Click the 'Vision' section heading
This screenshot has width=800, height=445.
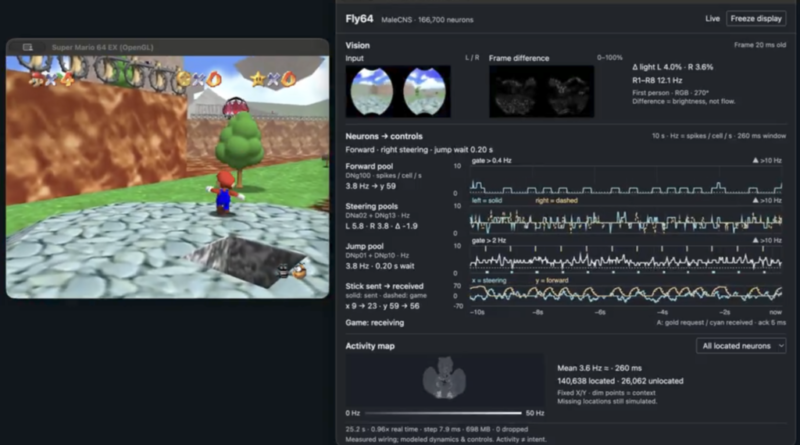(x=358, y=45)
